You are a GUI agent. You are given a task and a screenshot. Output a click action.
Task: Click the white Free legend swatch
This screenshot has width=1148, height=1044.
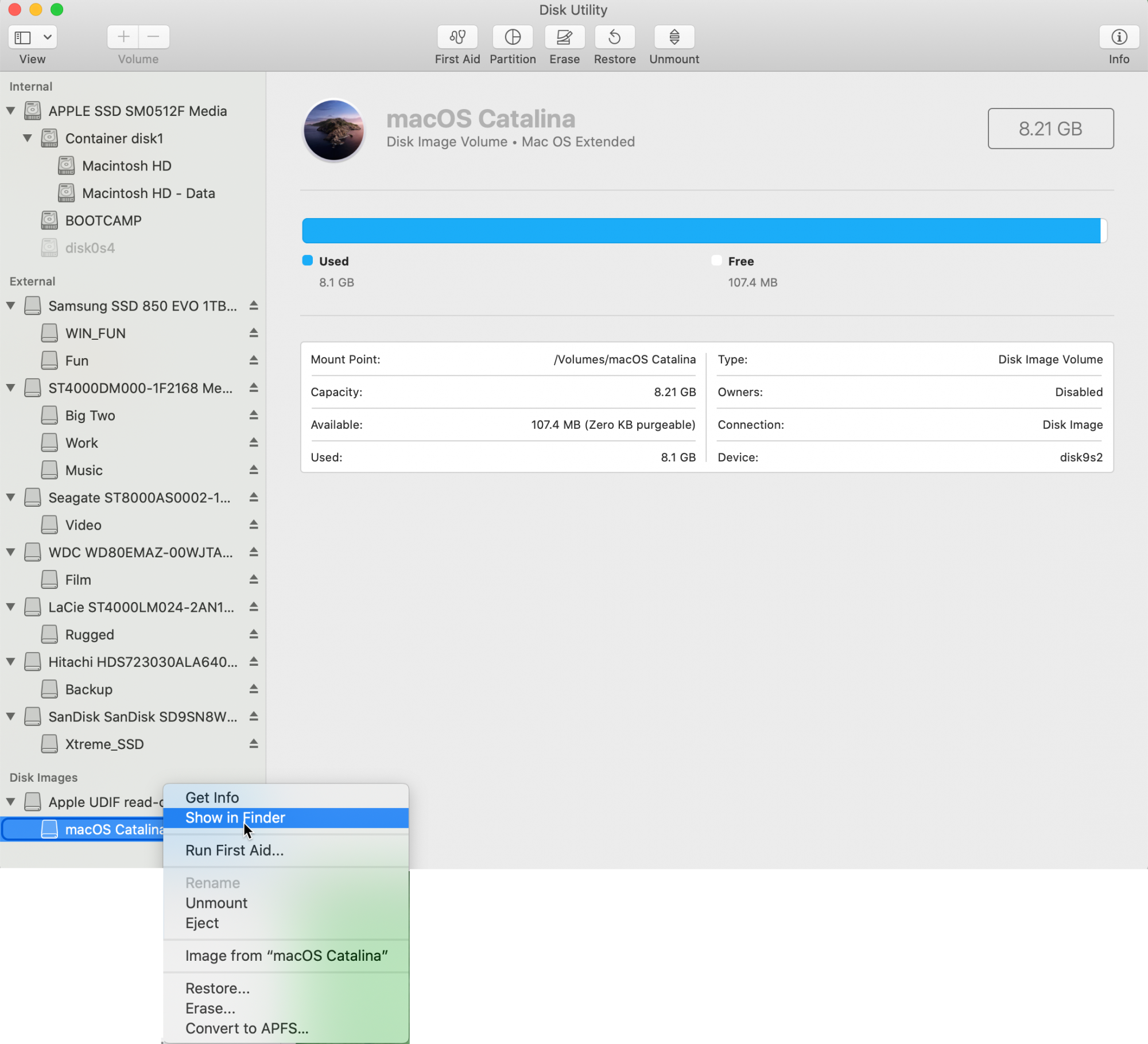[x=716, y=261]
